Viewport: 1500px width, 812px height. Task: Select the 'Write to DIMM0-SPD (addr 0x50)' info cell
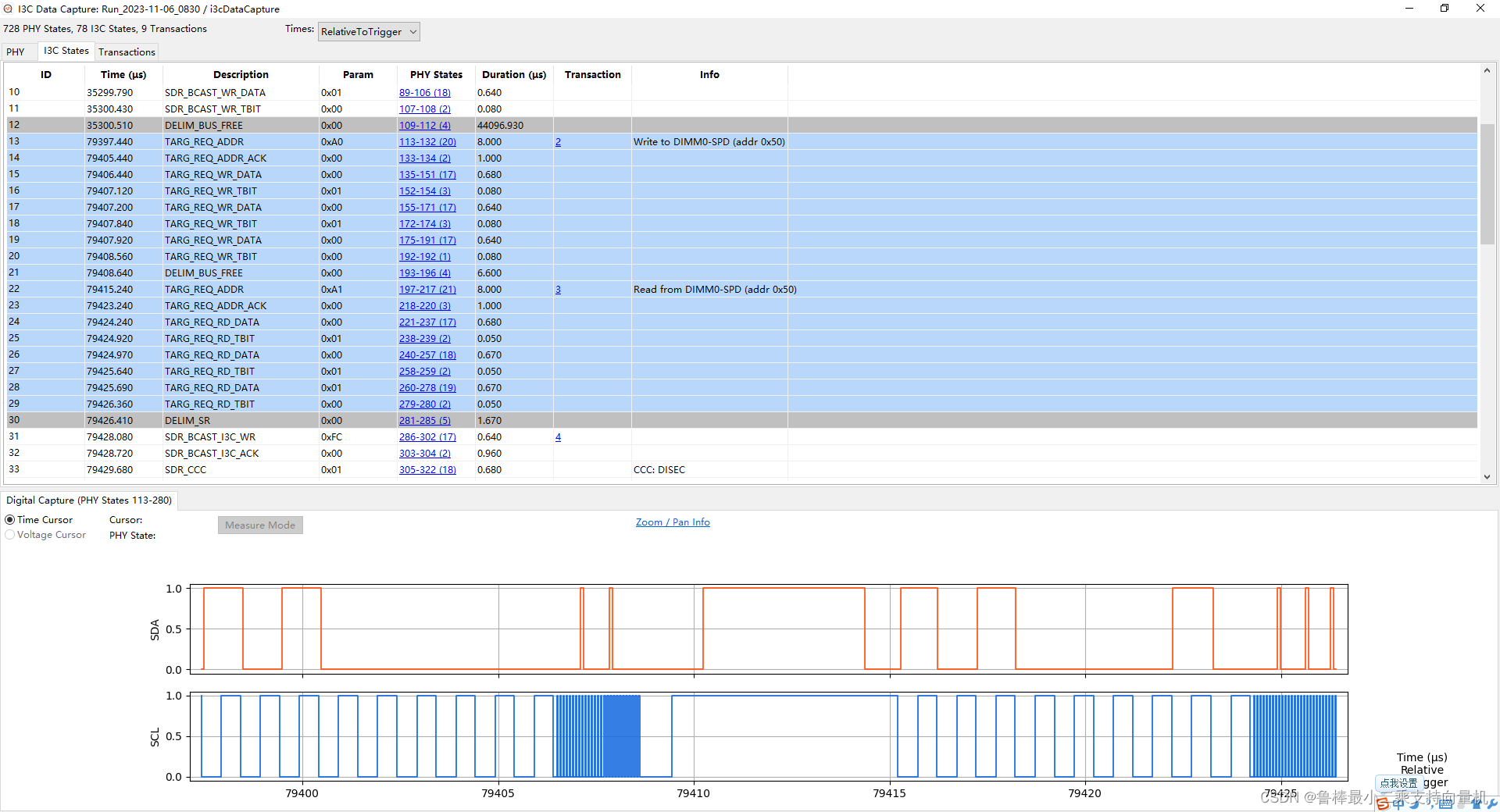[x=709, y=142]
